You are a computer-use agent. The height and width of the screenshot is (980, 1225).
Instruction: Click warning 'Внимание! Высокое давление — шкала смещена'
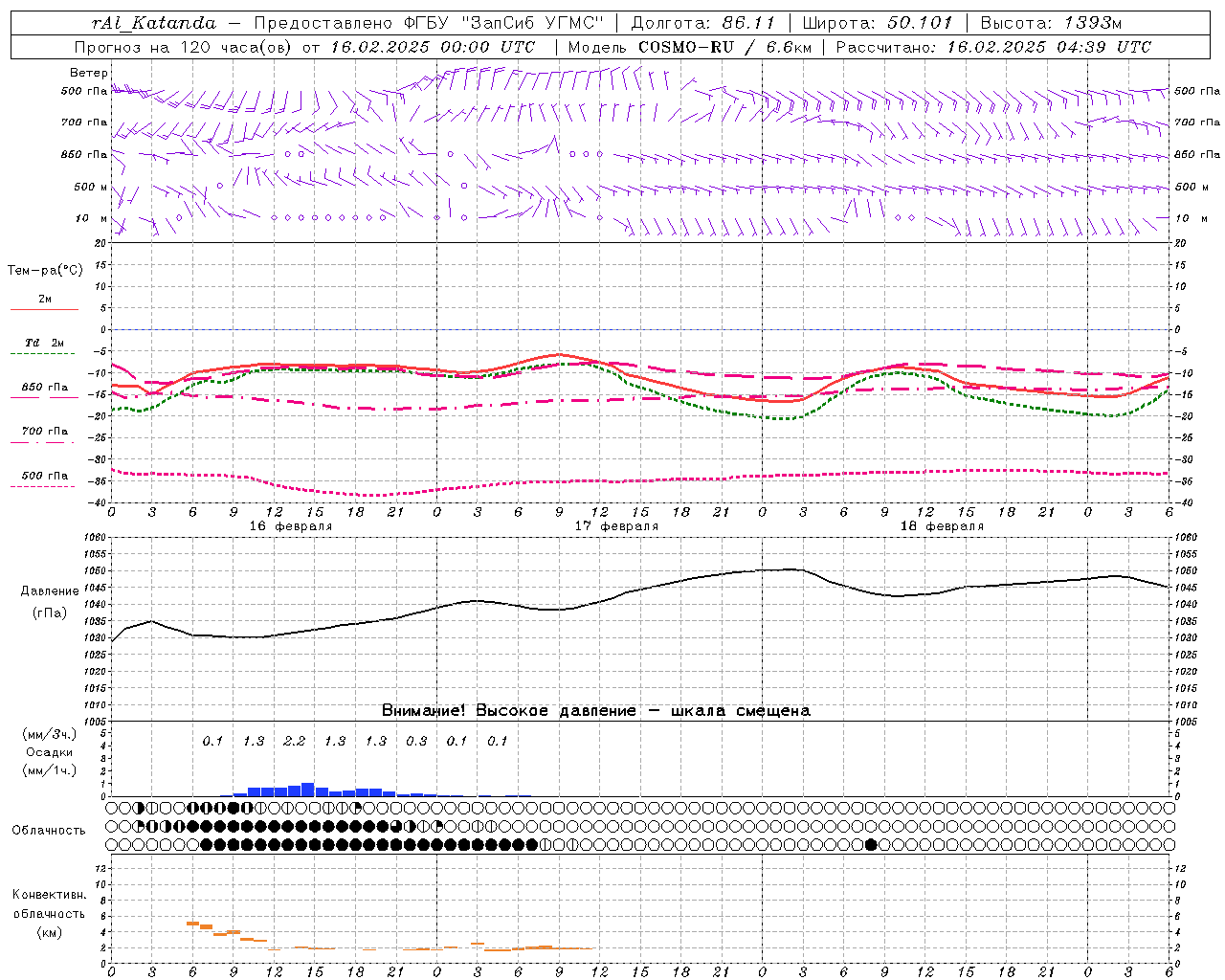coord(596,710)
